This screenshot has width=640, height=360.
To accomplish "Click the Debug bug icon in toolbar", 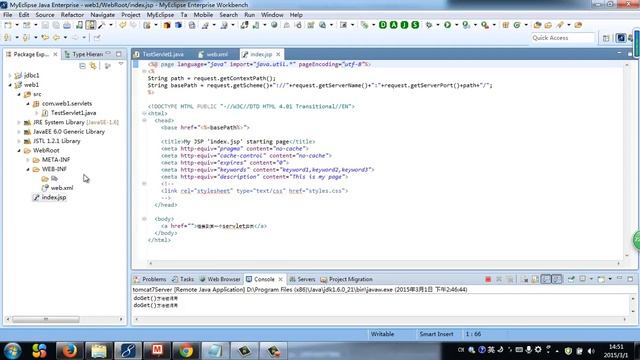I will click(429, 25).
